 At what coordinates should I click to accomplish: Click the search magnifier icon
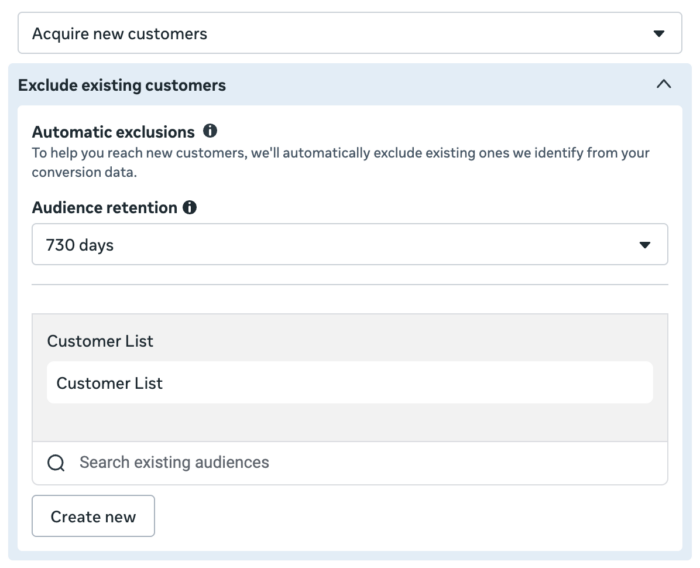(x=56, y=463)
